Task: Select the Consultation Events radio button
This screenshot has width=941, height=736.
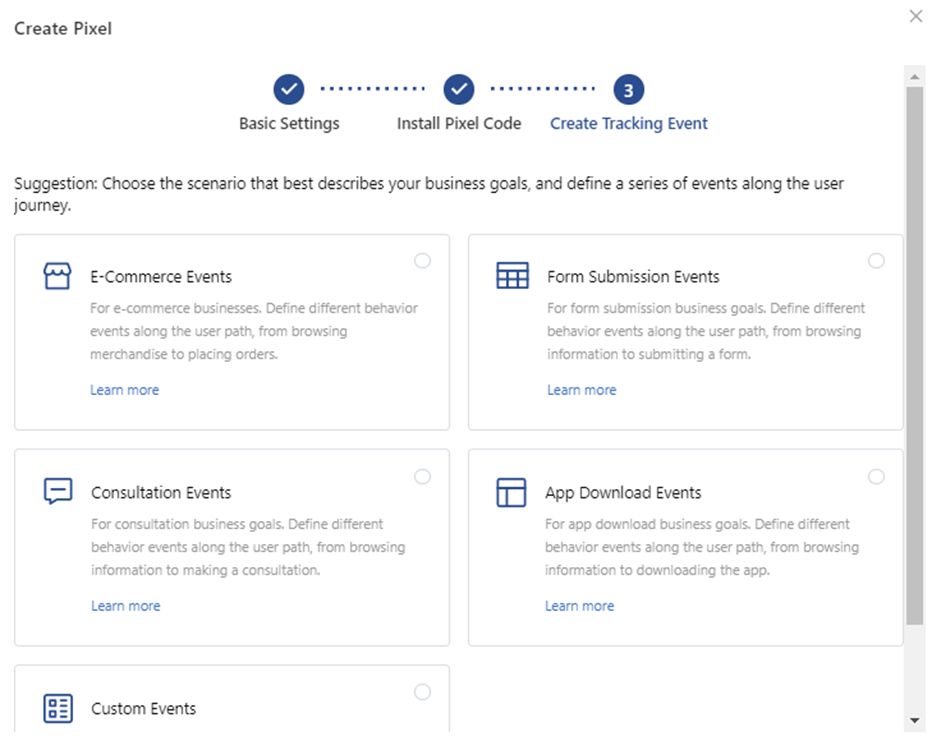Action: [x=422, y=477]
